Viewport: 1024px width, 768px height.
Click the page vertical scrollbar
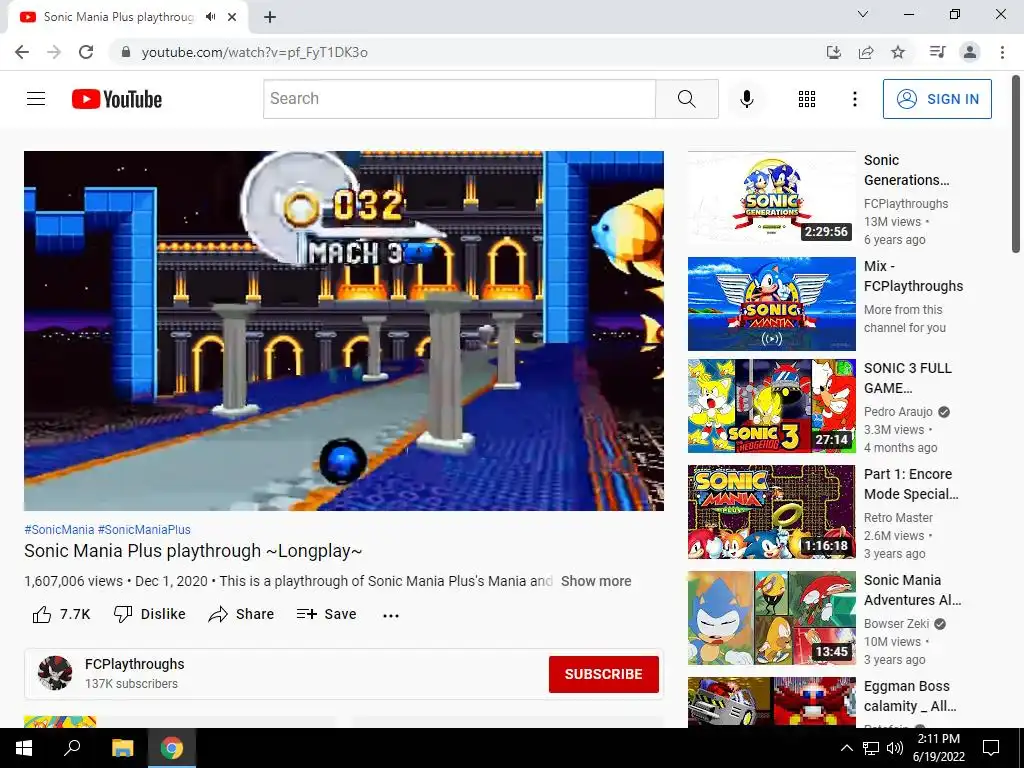(x=1016, y=163)
